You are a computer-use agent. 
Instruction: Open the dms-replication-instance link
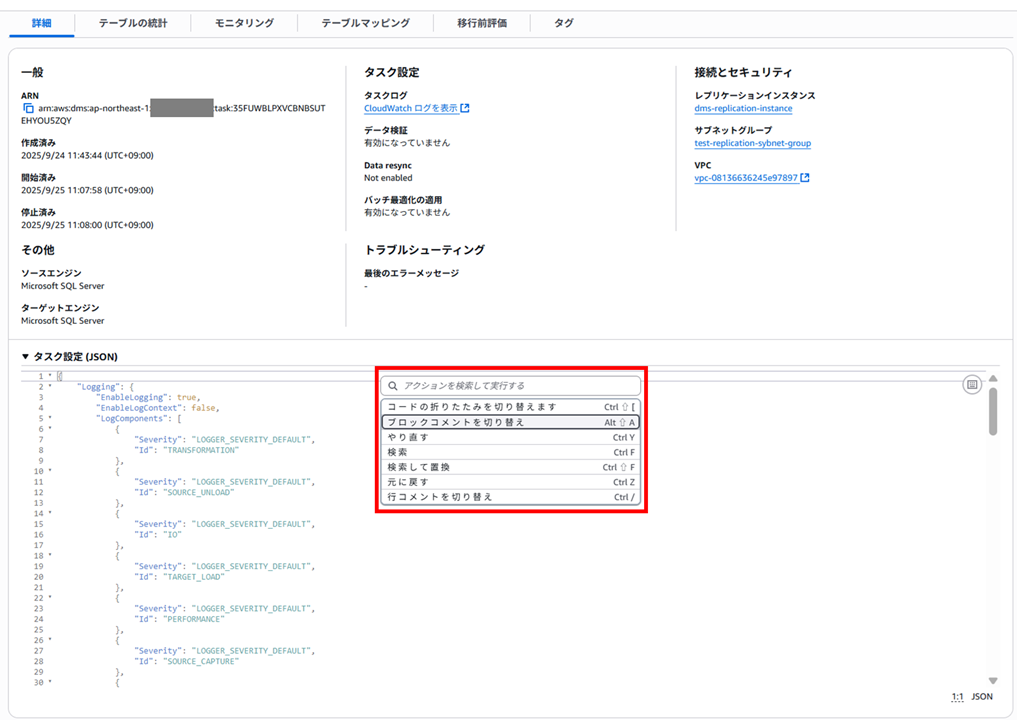(743, 108)
